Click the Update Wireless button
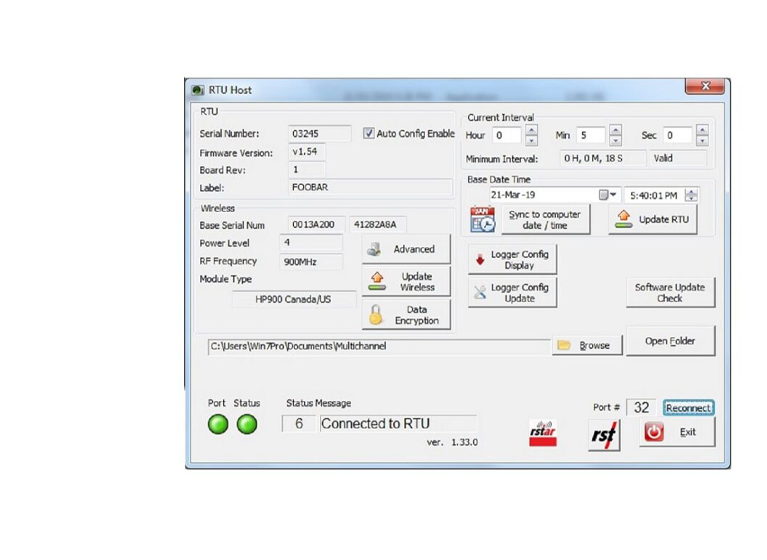Viewport: 767px width, 560px height. (406, 282)
